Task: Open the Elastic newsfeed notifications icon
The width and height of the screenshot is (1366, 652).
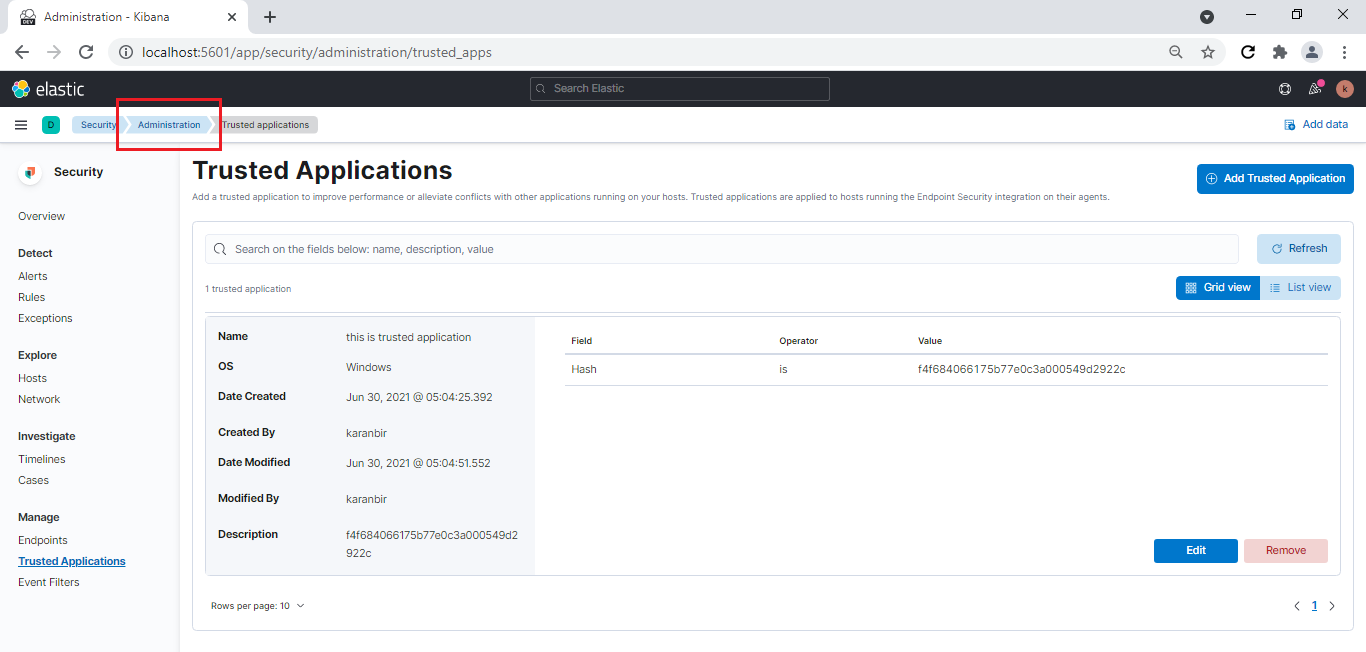Action: point(1314,88)
